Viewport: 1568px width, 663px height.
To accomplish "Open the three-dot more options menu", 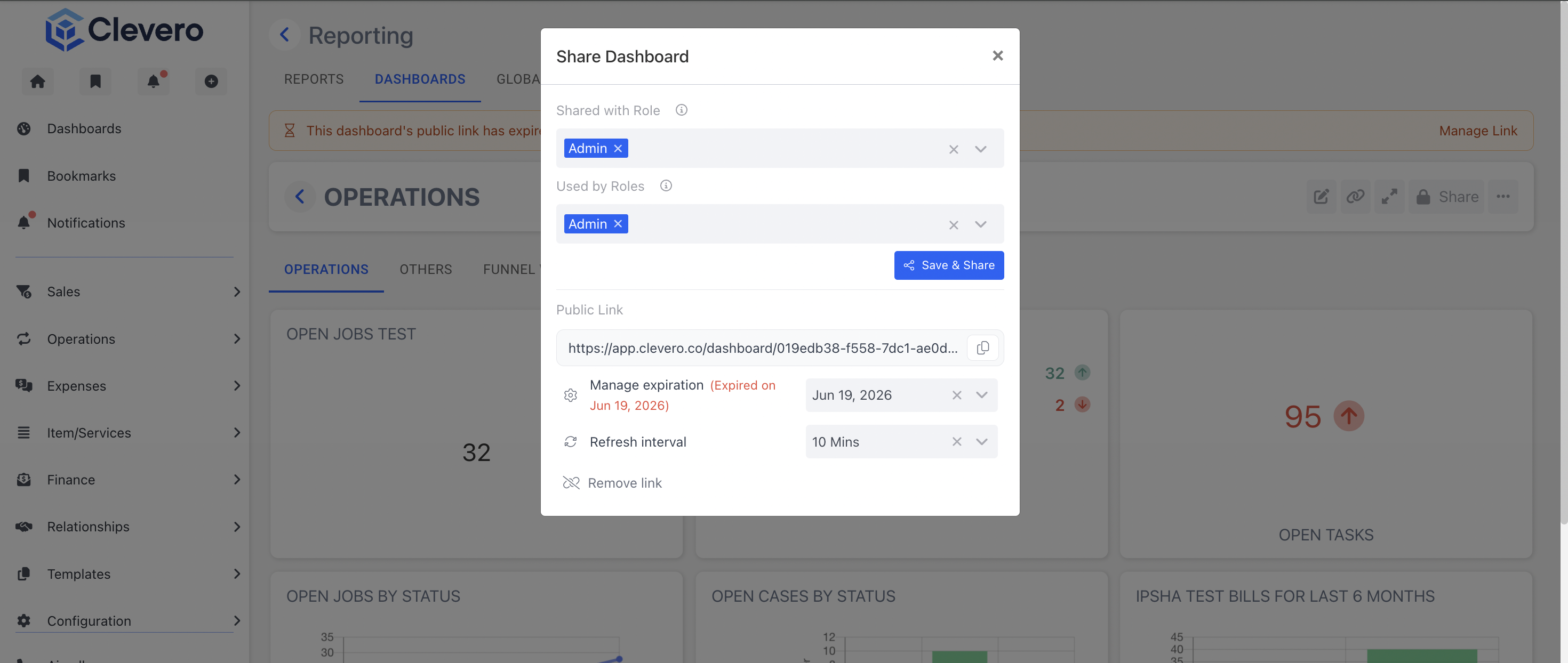I will (1503, 197).
